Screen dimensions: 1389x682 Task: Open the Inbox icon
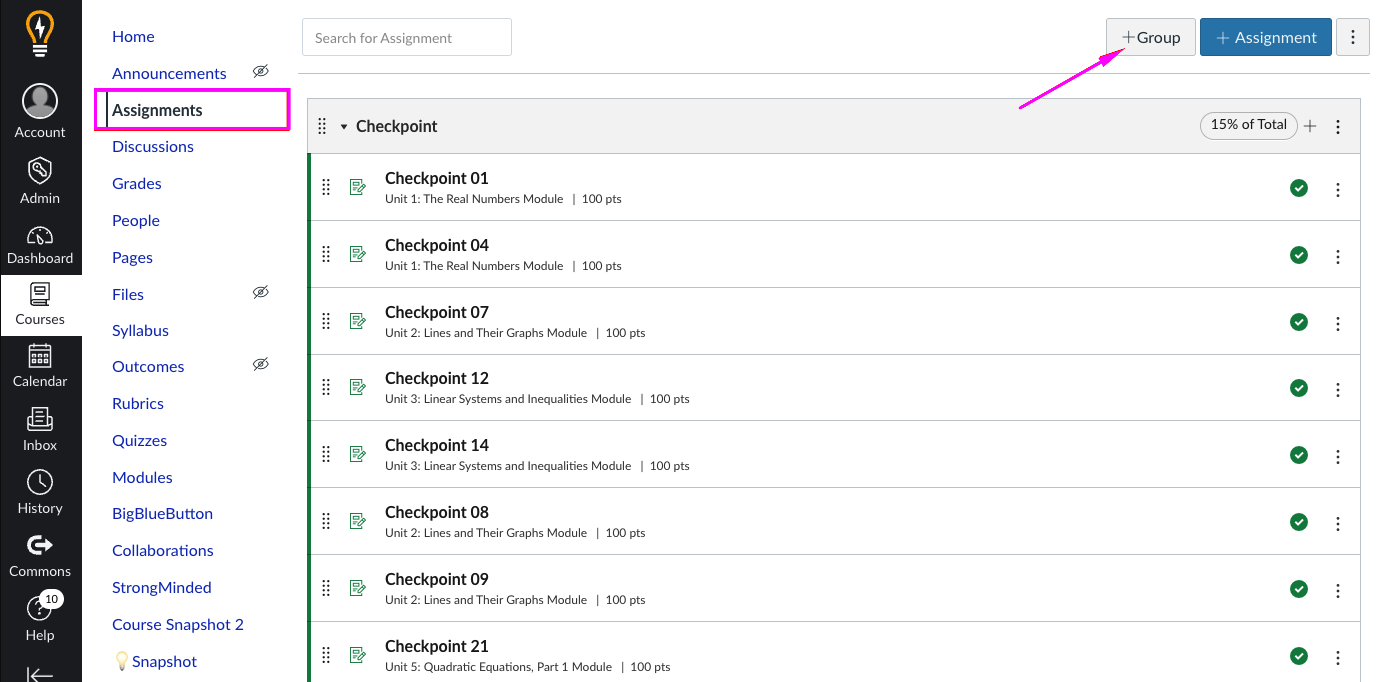(40, 419)
